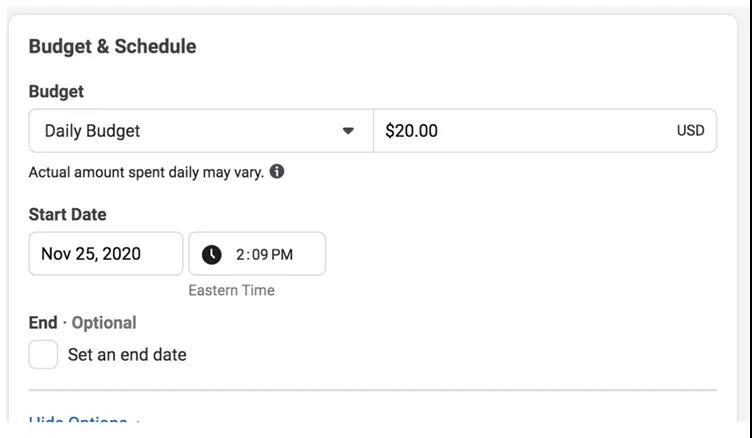Select the hour value in start time
Viewport: 752px width, 438px height.
coord(240,254)
